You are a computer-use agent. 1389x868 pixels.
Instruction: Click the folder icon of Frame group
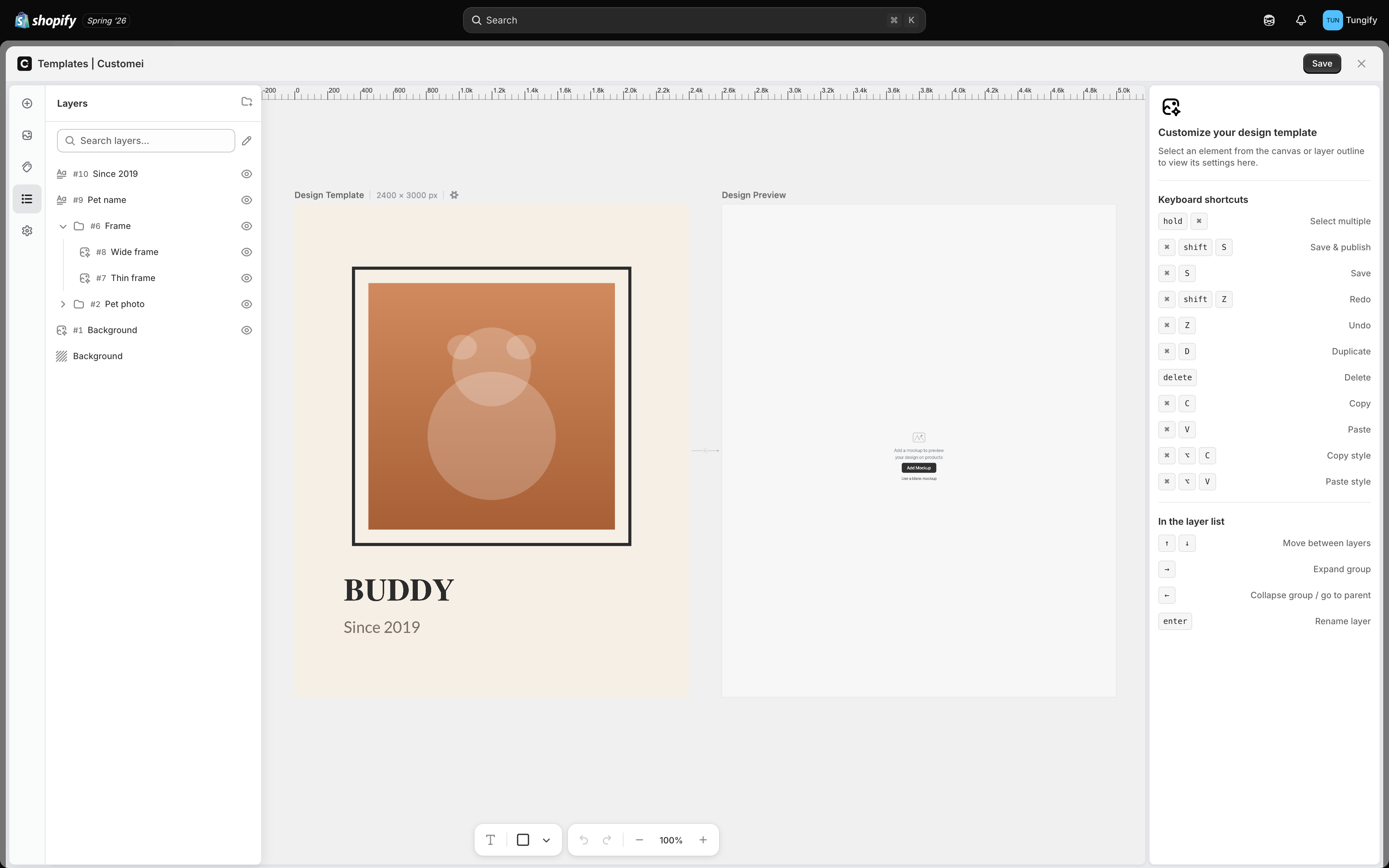coord(79,226)
